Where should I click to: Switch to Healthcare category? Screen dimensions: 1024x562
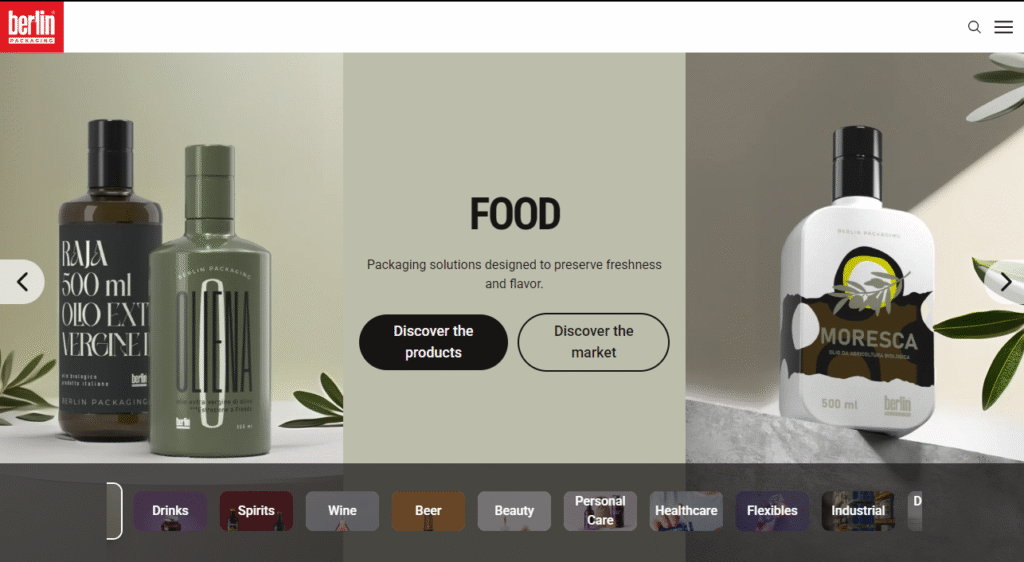(x=686, y=510)
